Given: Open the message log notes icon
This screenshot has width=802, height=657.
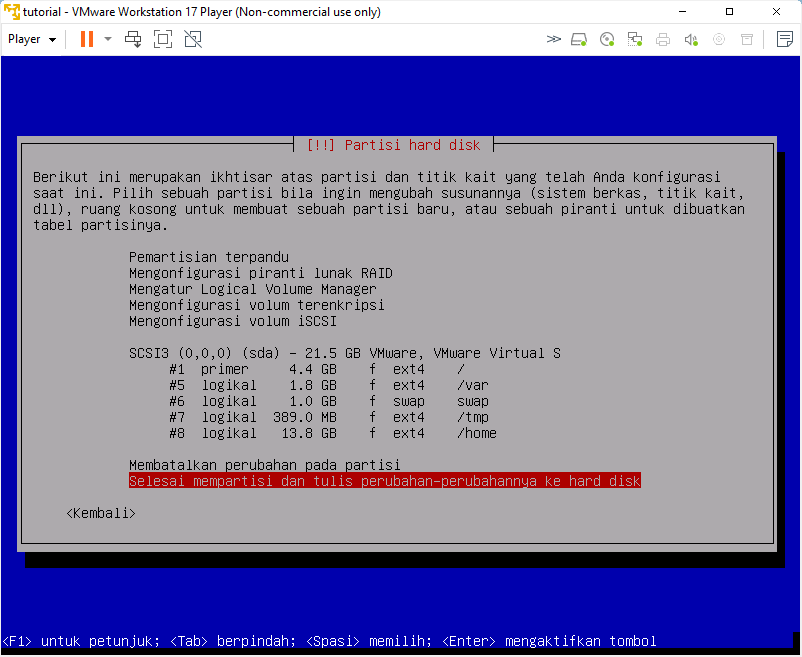Looking at the screenshot, I should (x=785, y=39).
